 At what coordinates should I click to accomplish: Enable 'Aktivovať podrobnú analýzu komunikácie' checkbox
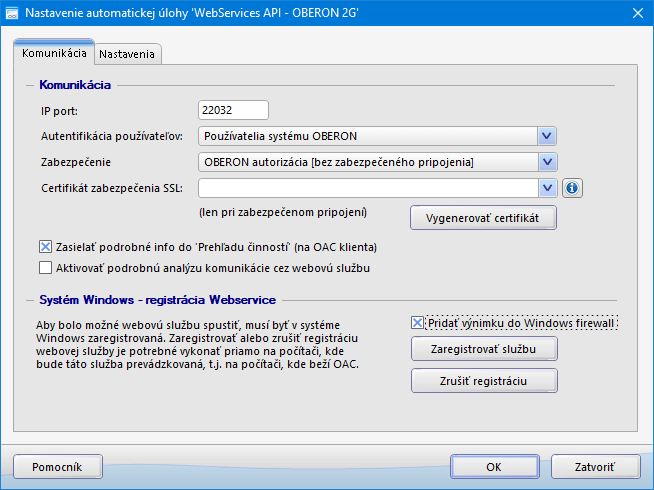pos(45,267)
